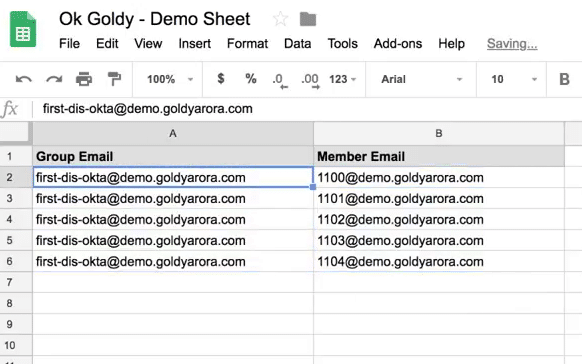Open the Arial font dropdown

(421, 79)
